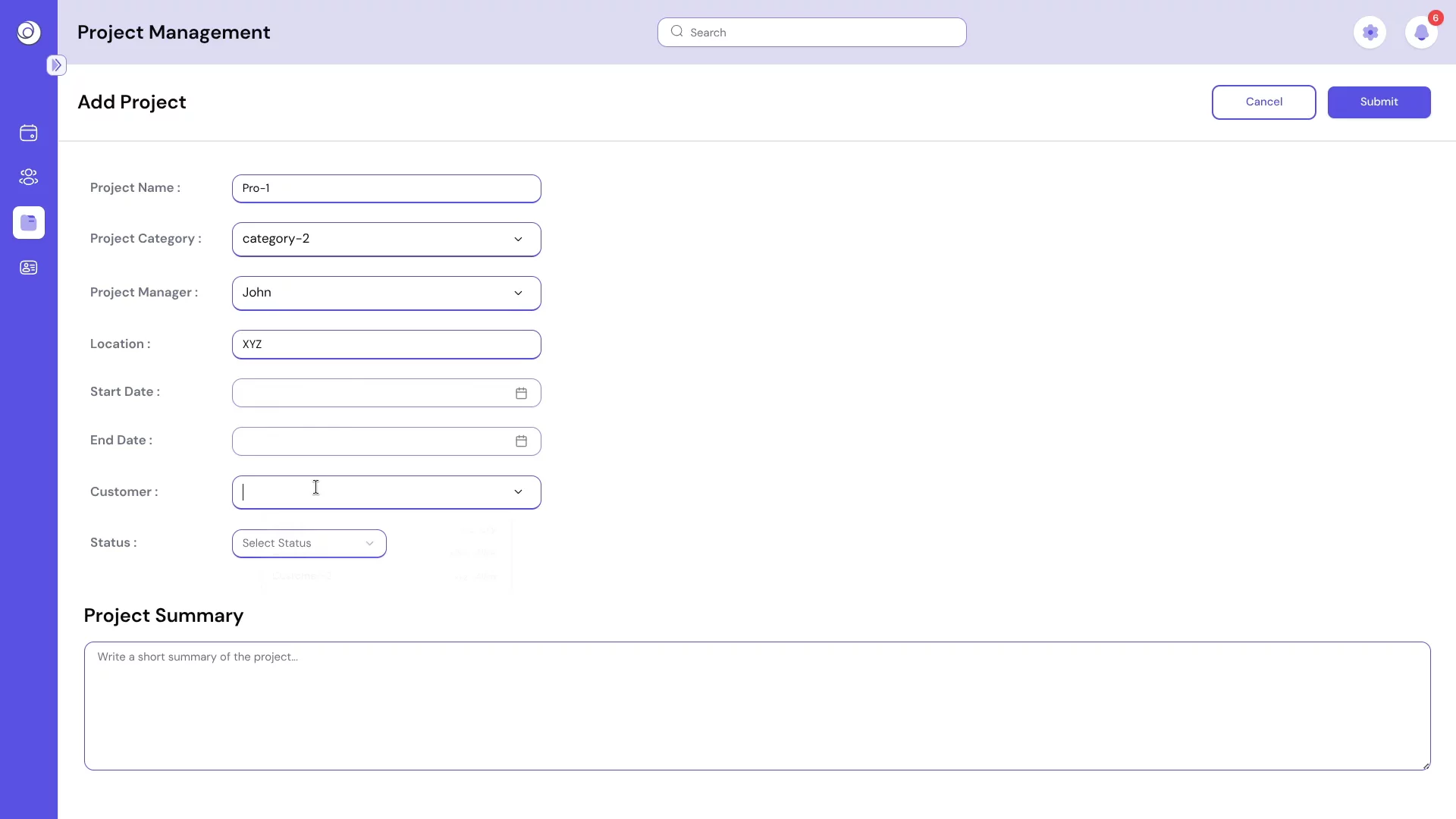Click the Cancel button
Image resolution: width=1456 pixels, height=819 pixels.
(1263, 102)
